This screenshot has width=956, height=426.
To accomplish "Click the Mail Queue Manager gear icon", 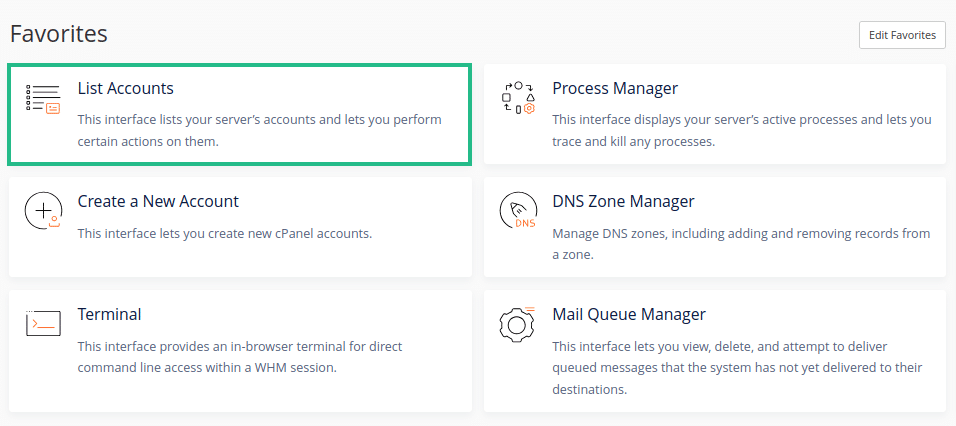I will [518, 323].
